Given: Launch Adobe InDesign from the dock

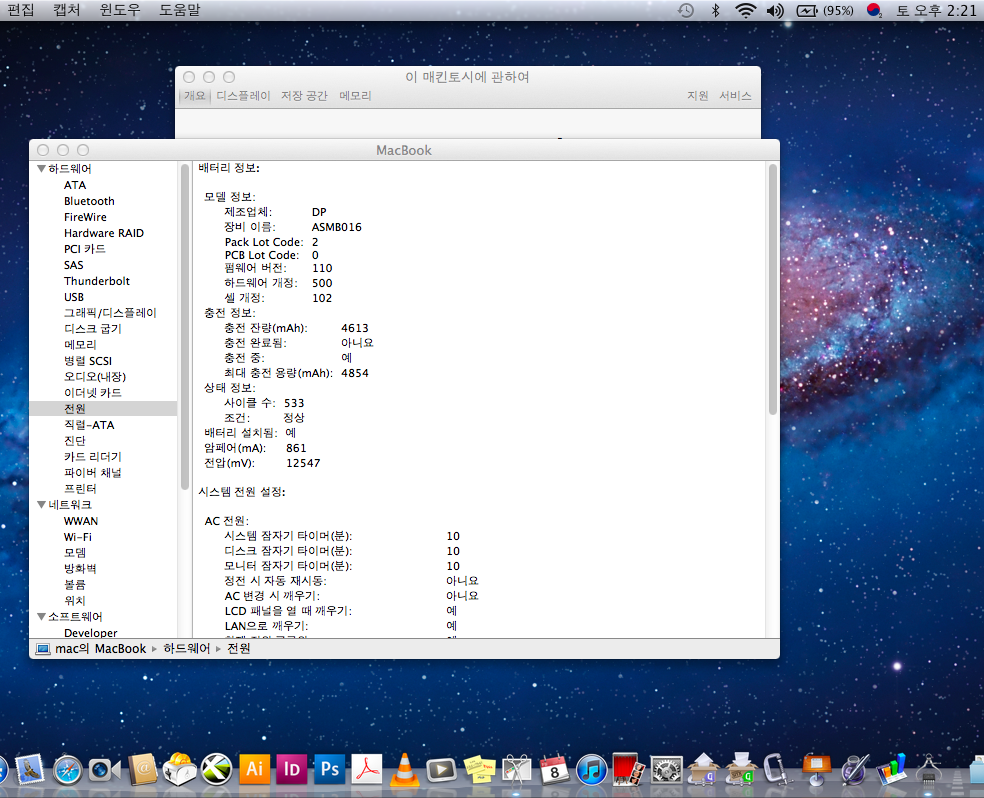Looking at the screenshot, I should coord(291,769).
